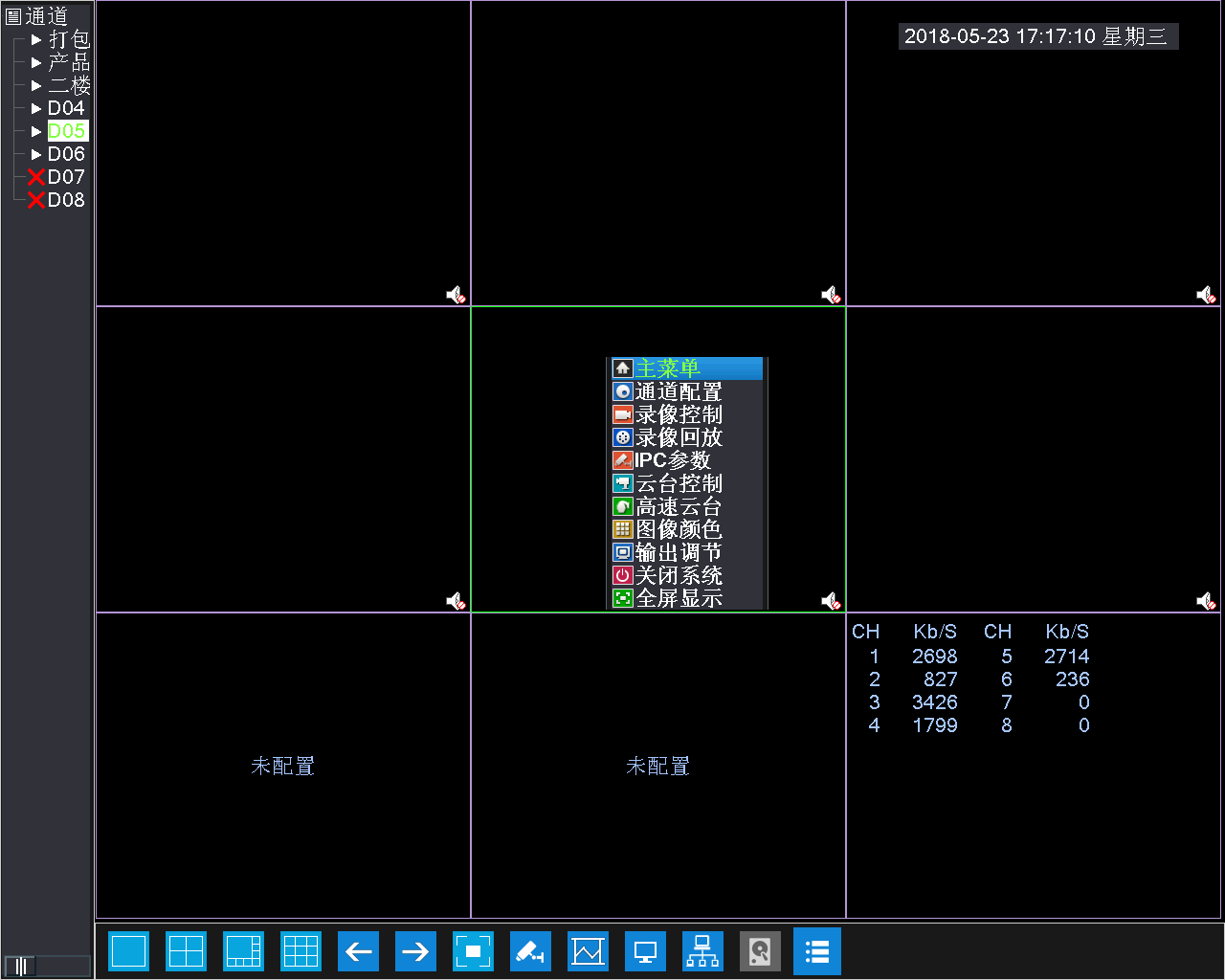Expand the D04 channel triangle
Screen dimensions: 1225x980
(36, 108)
